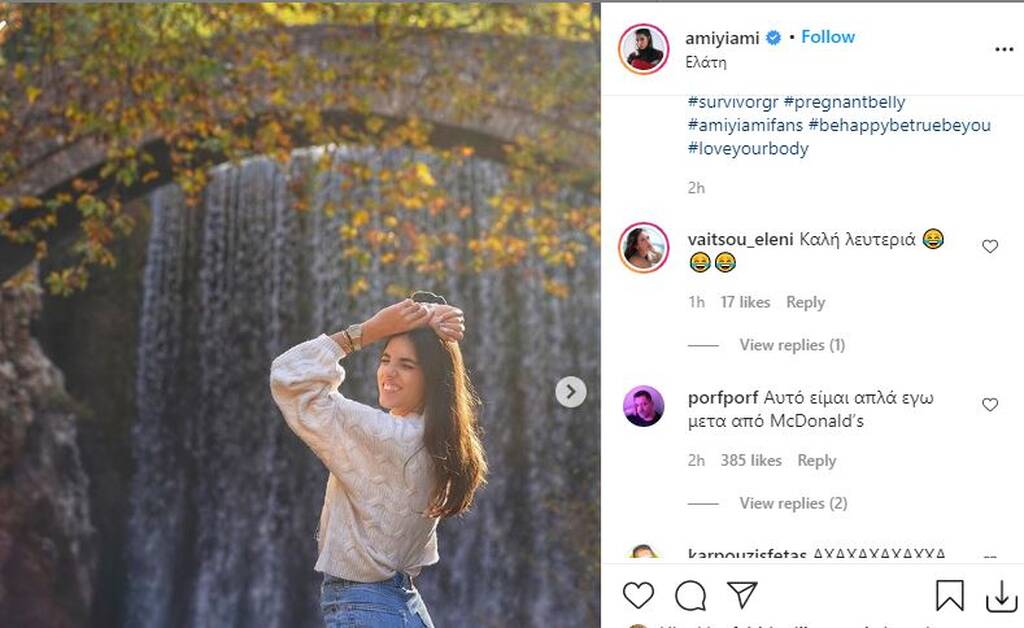Open the Ελάτη location link

tap(706, 62)
